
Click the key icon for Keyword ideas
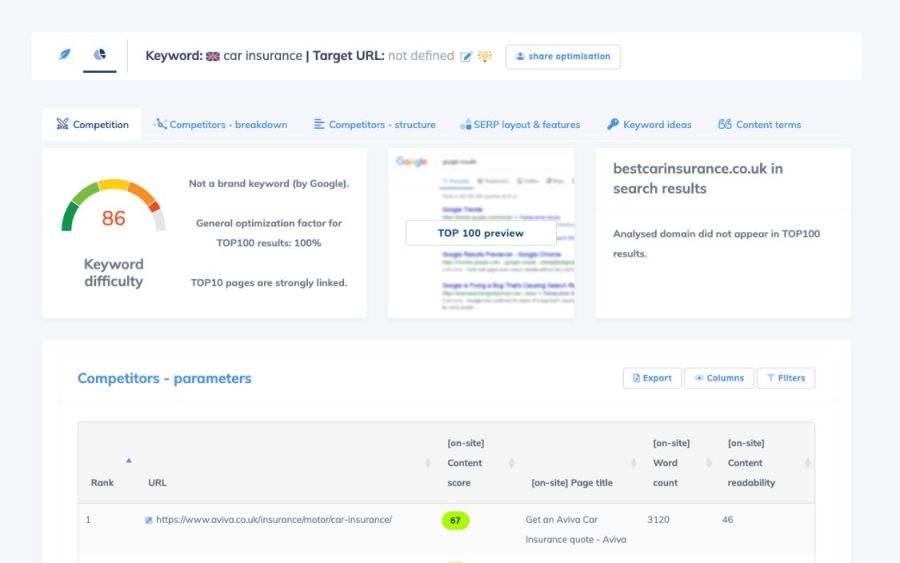click(x=613, y=124)
